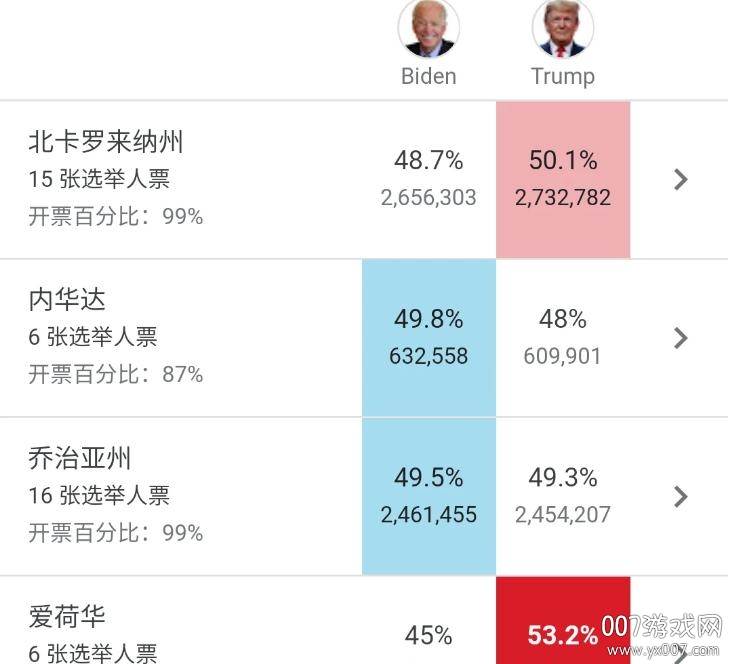This screenshot has height=664, width=730.
Task: Expand the 内华达 row chevron
Action: tap(681, 338)
